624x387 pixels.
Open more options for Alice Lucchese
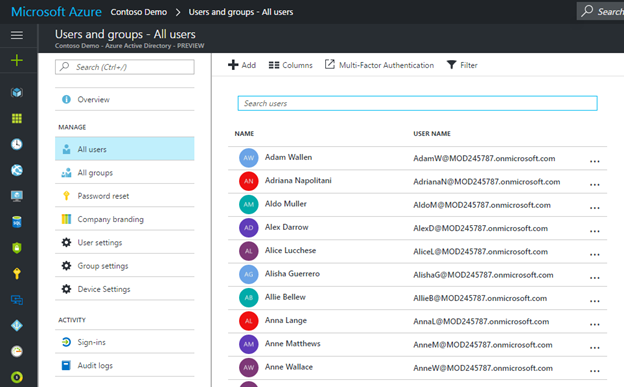pos(595,254)
